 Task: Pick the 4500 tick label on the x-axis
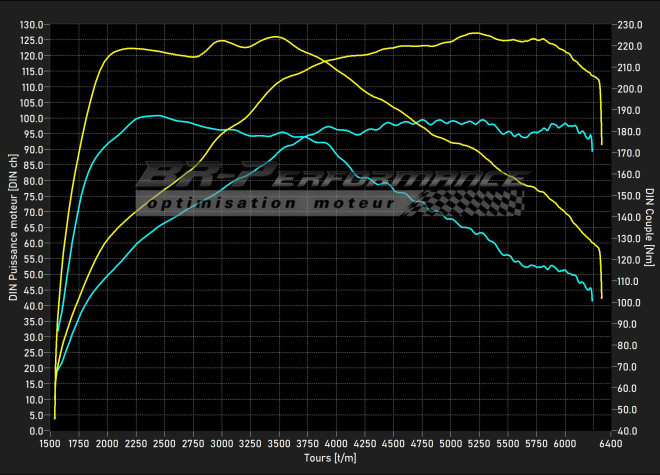tap(394, 441)
